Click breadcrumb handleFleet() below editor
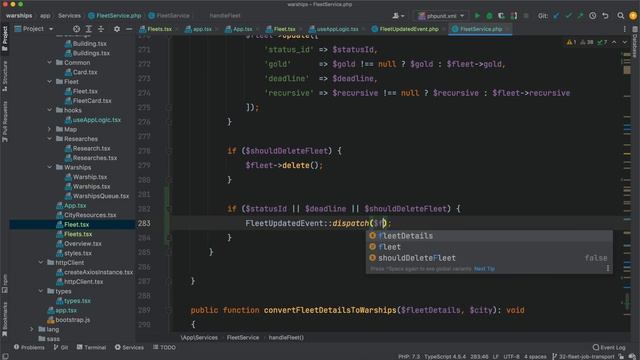640x360 pixels. click(286, 338)
